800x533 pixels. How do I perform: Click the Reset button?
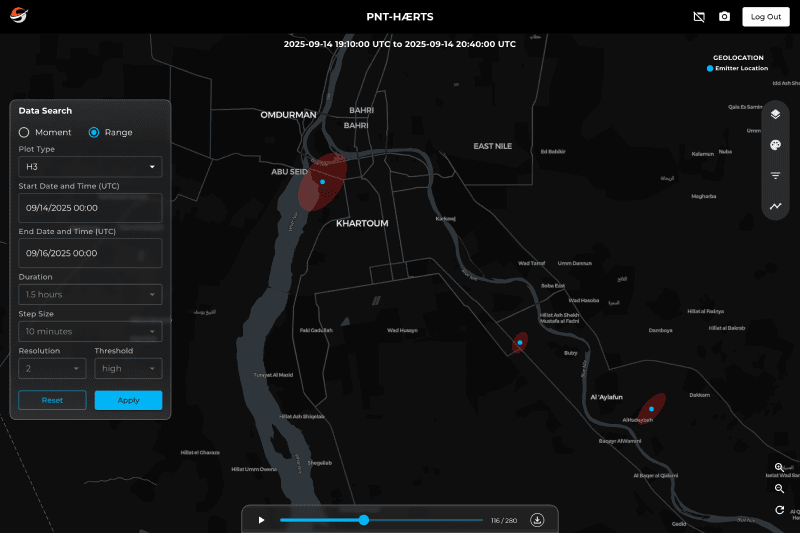(x=52, y=400)
